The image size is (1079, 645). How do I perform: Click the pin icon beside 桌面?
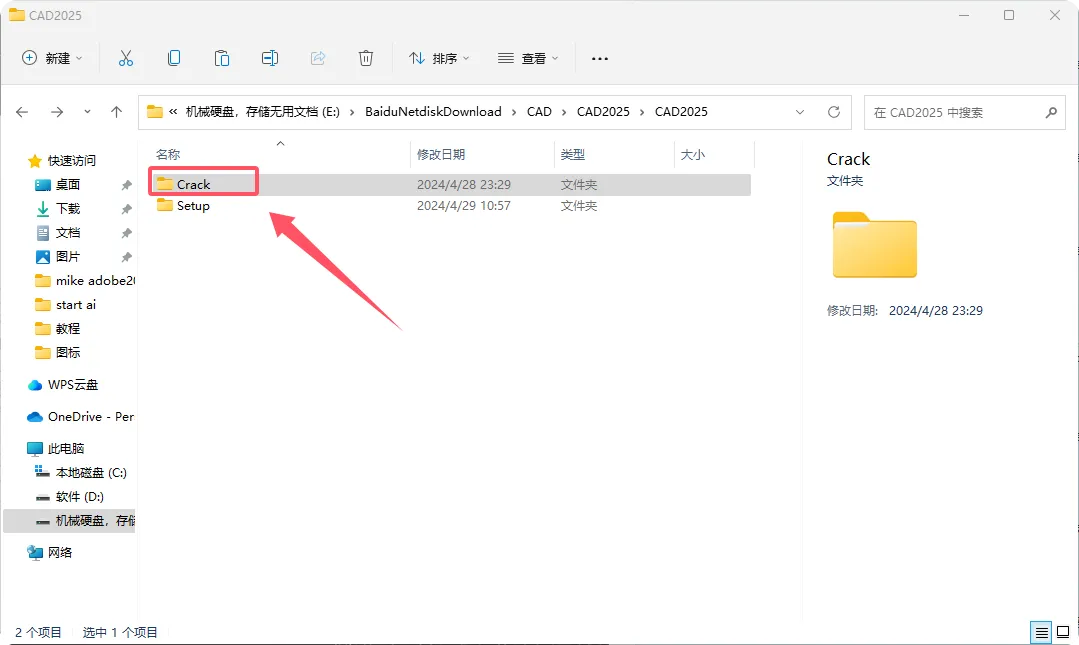[x=127, y=185]
